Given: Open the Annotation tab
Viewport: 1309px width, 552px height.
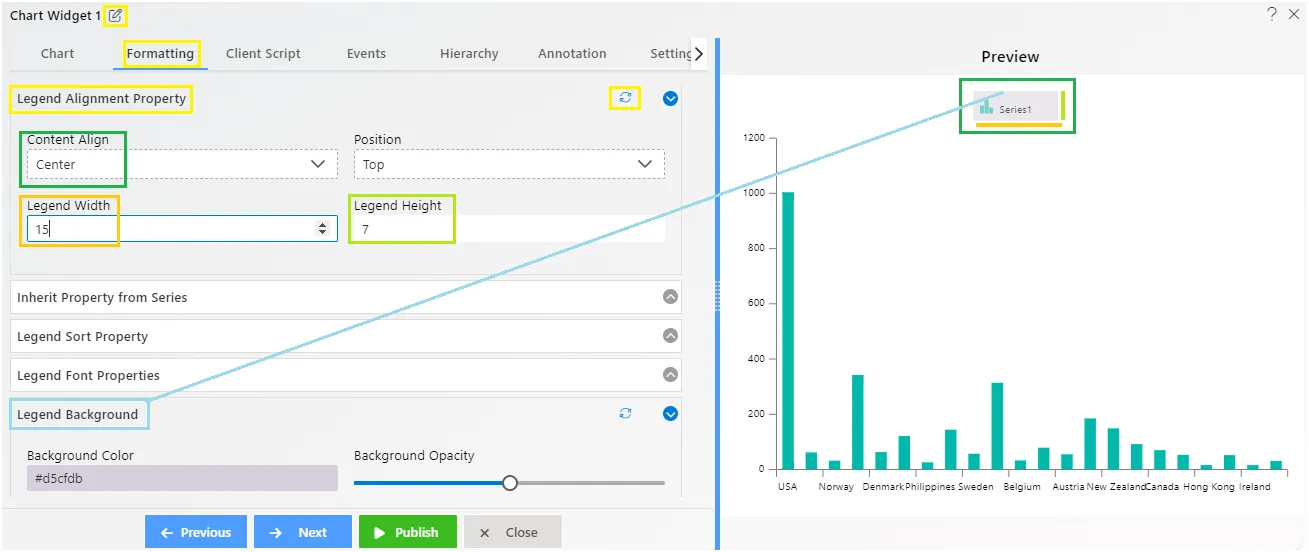Looking at the screenshot, I should pos(572,54).
